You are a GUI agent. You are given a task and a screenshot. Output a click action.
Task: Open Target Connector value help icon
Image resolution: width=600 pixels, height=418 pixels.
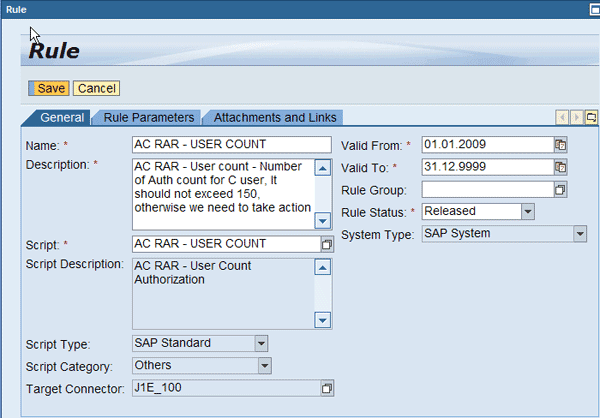(x=326, y=388)
